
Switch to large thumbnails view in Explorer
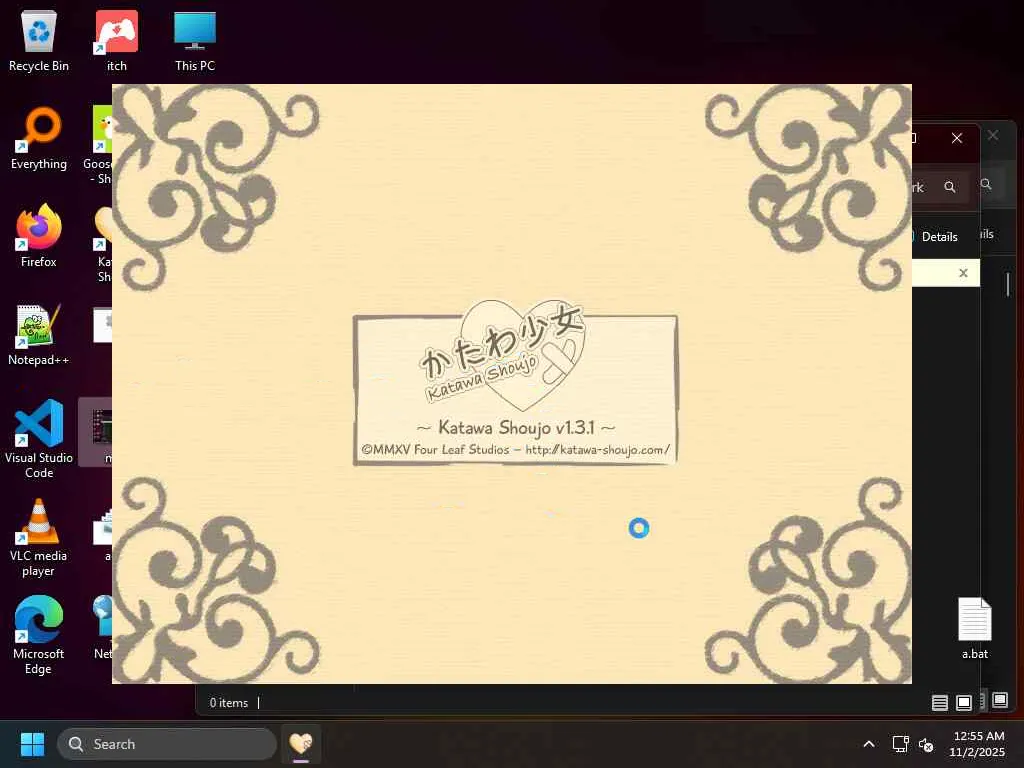(964, 703)
